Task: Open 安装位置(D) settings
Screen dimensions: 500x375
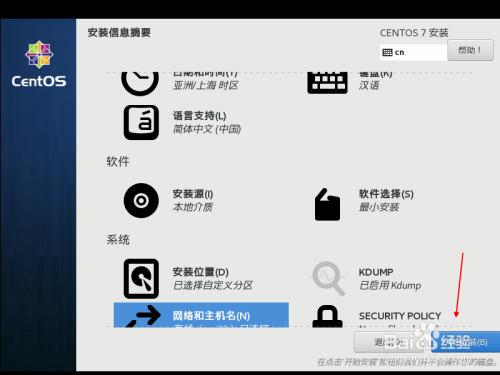Action: pyautogui.click(x=201, y=272)
